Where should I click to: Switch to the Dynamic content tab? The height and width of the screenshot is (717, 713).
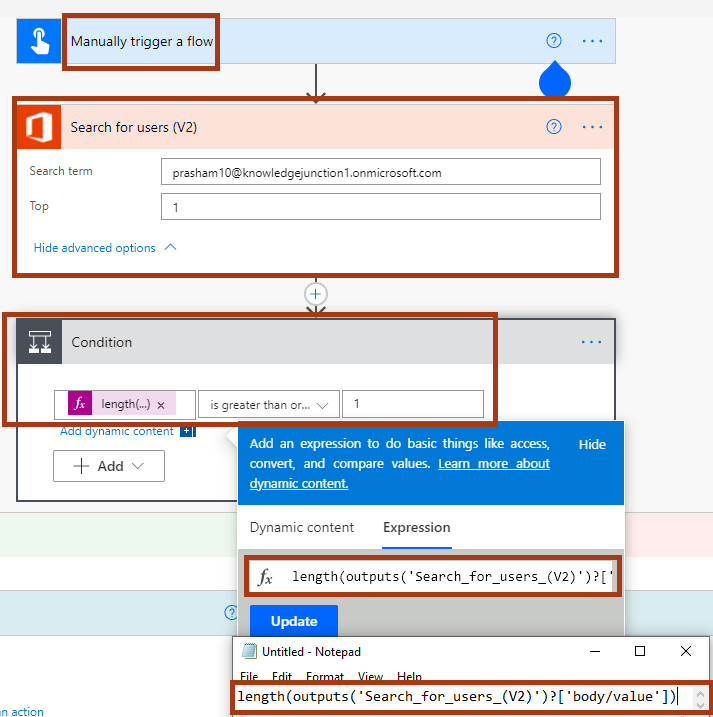tap(302, 527)
